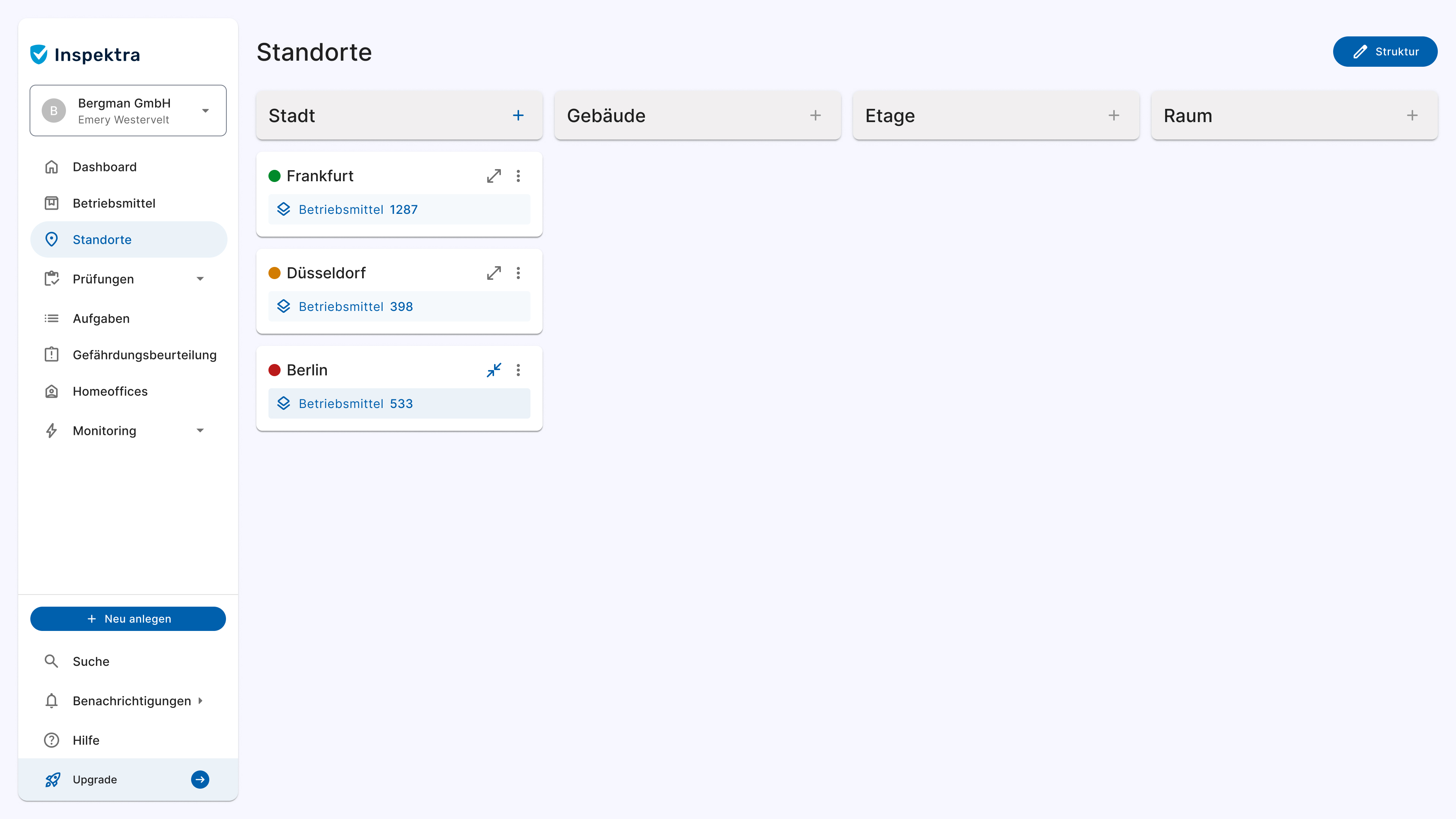Add new Gebäude with plus icon

tap(815, 115)
